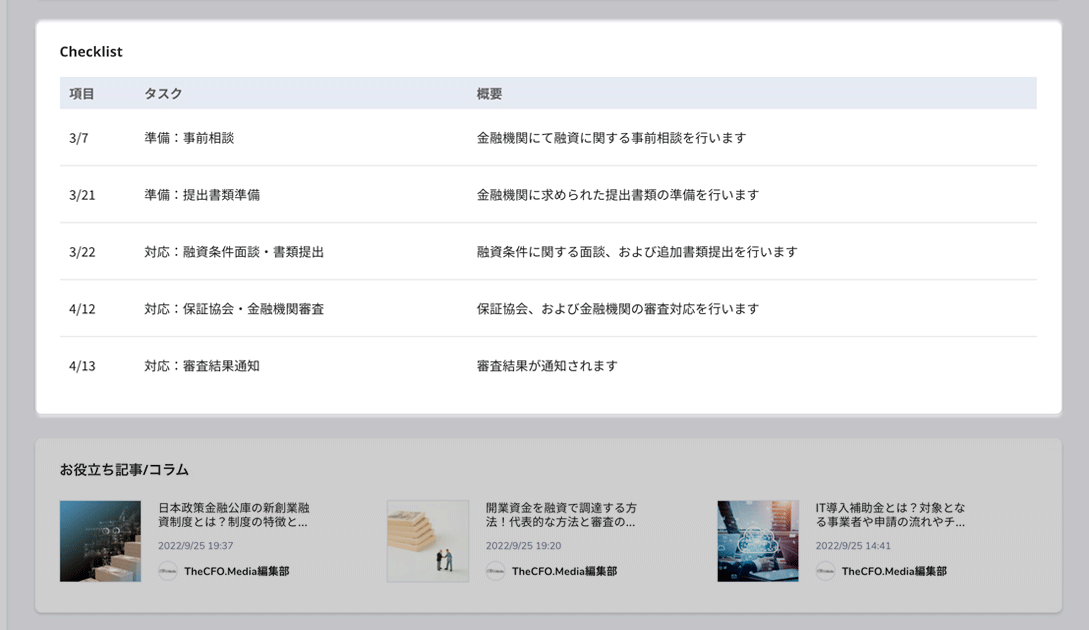
Task: Click author avatar under 開業資金 article
Action: click(495, 571)
